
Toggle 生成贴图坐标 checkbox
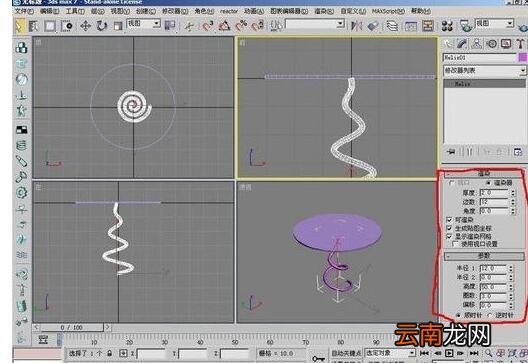(449, 228)
